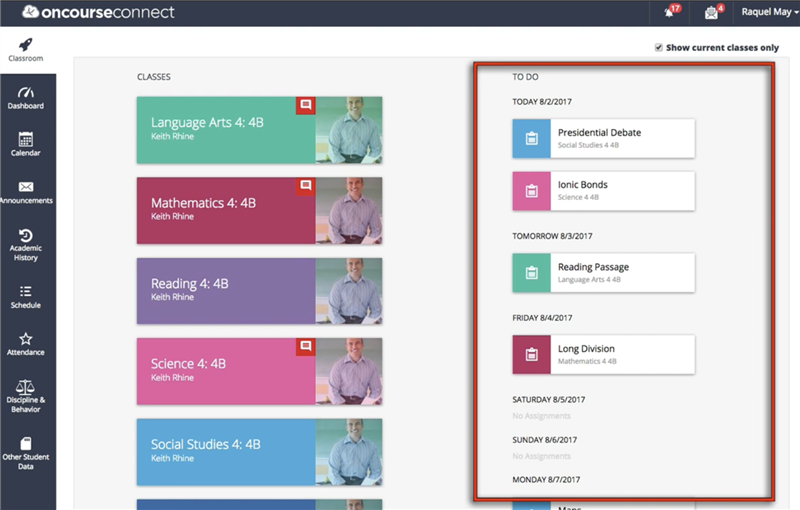Click the TODAY 8/2/2017 date heading
Viewport: 800px width, 510px height.
coord(542,102)
